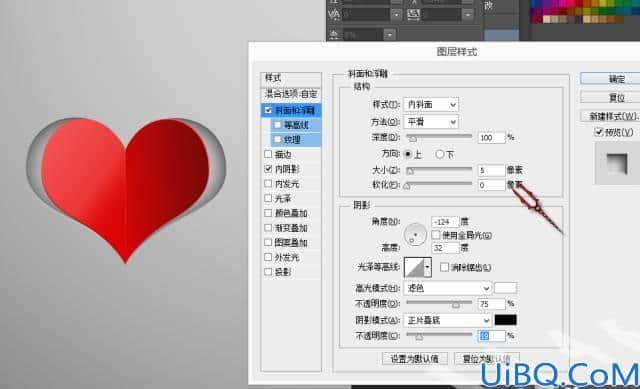Viewport: 640px width, 389px height.
Task: Click the 复位 button
Action: (x=610, y=98)
